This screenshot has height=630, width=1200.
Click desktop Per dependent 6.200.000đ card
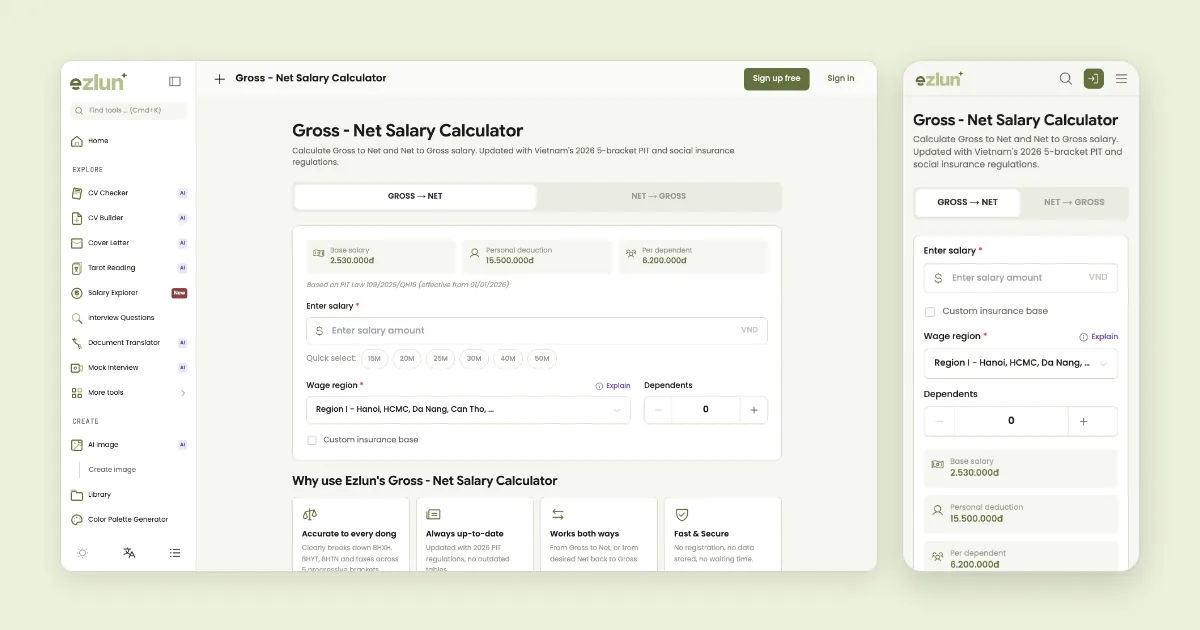pos(693,257)
